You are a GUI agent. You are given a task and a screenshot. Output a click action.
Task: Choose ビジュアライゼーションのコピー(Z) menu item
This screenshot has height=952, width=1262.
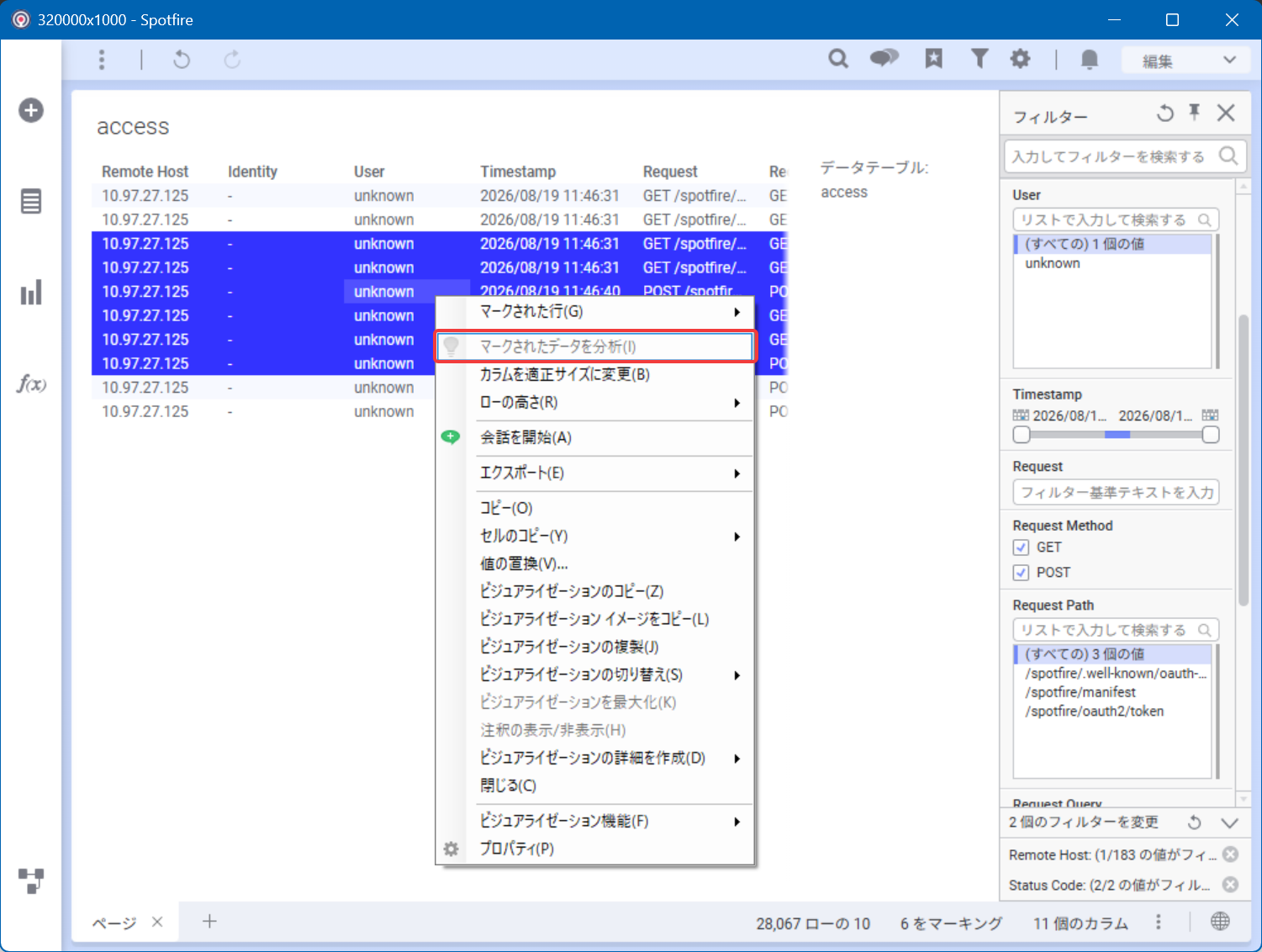tap(594, 591)
